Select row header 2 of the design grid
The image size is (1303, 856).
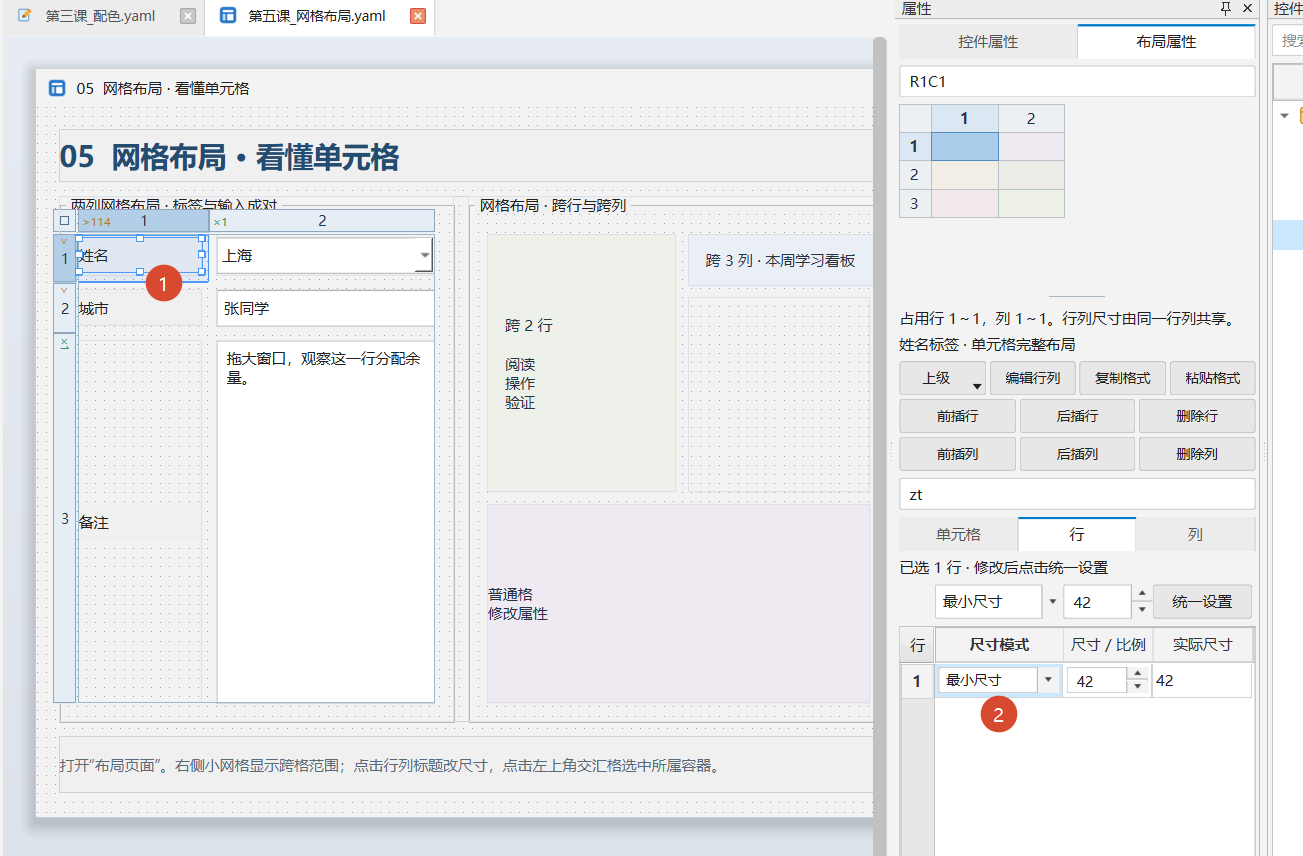click(65, 309)
